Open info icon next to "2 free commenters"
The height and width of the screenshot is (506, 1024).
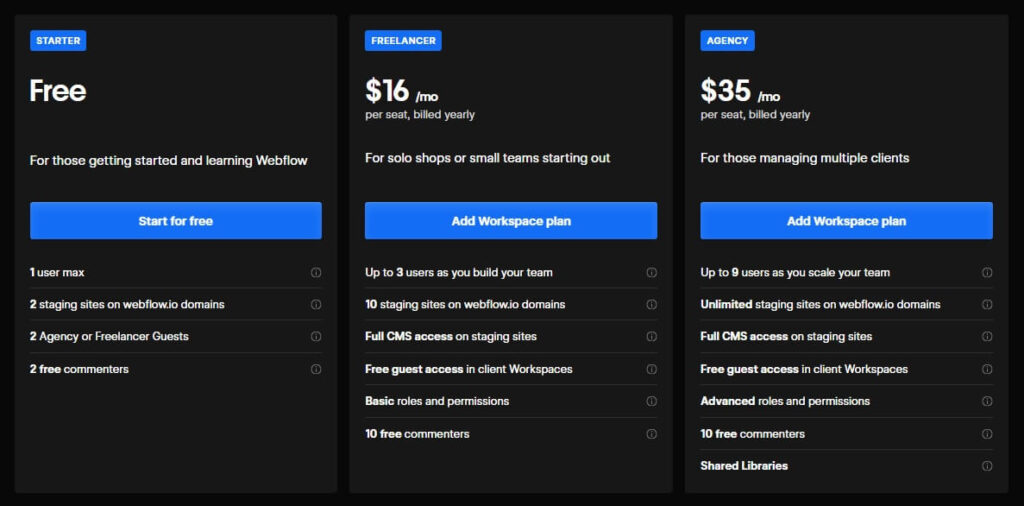pyautogui.click(x=316, y=369)
